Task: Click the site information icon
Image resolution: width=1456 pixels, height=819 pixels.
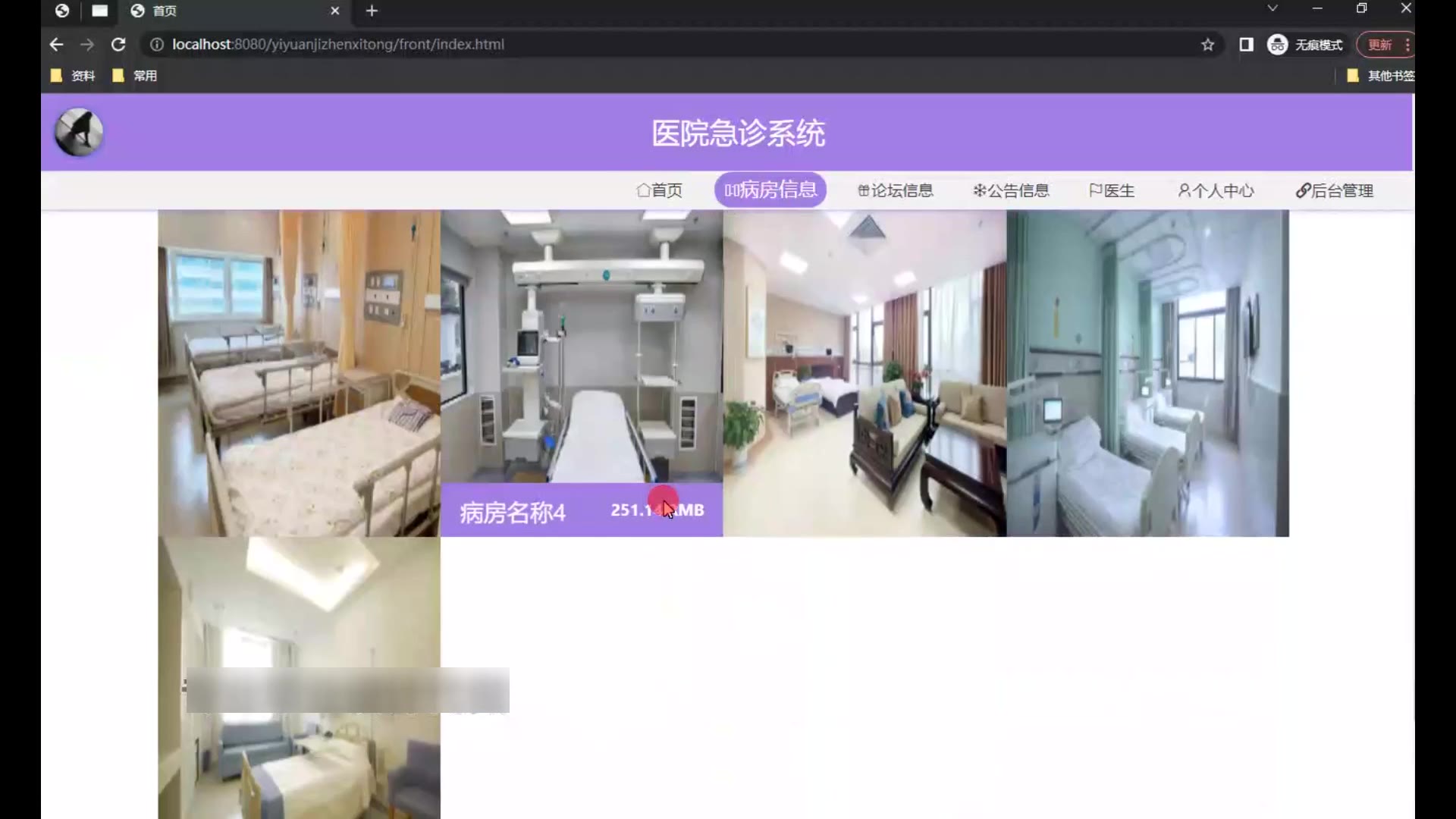Action: (156, 45)
